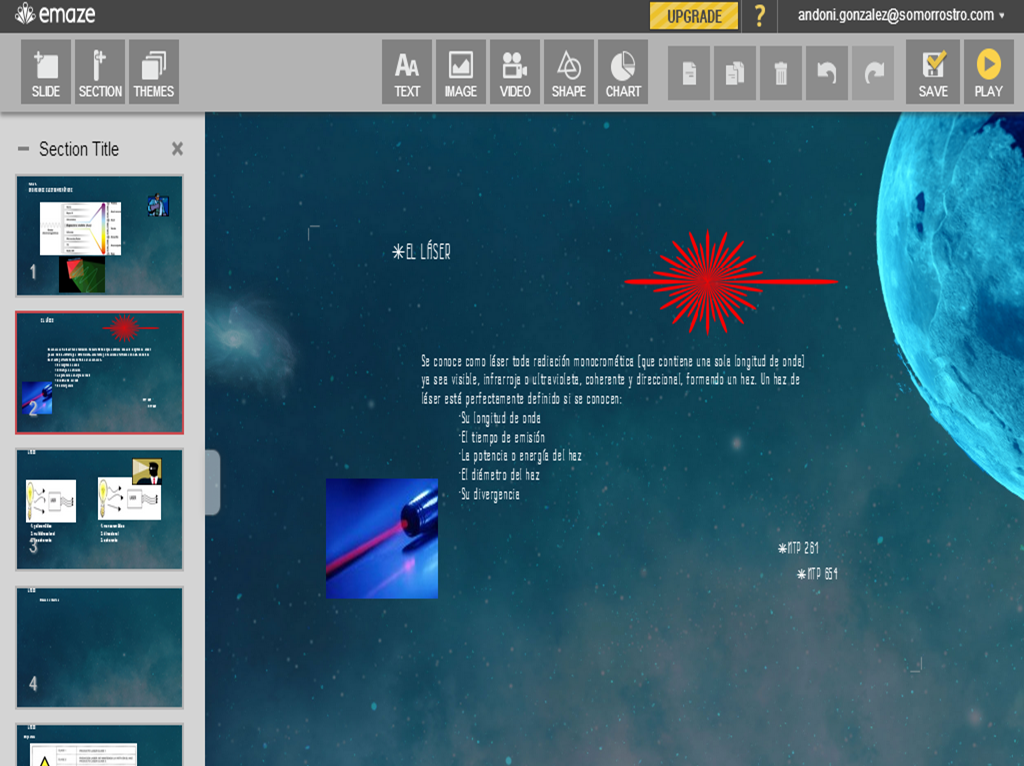Image resolution: width=1024 pixels, height=766 pixels.
Task: Click the 'Su divergencia' bullet
Action: point(490,494)
